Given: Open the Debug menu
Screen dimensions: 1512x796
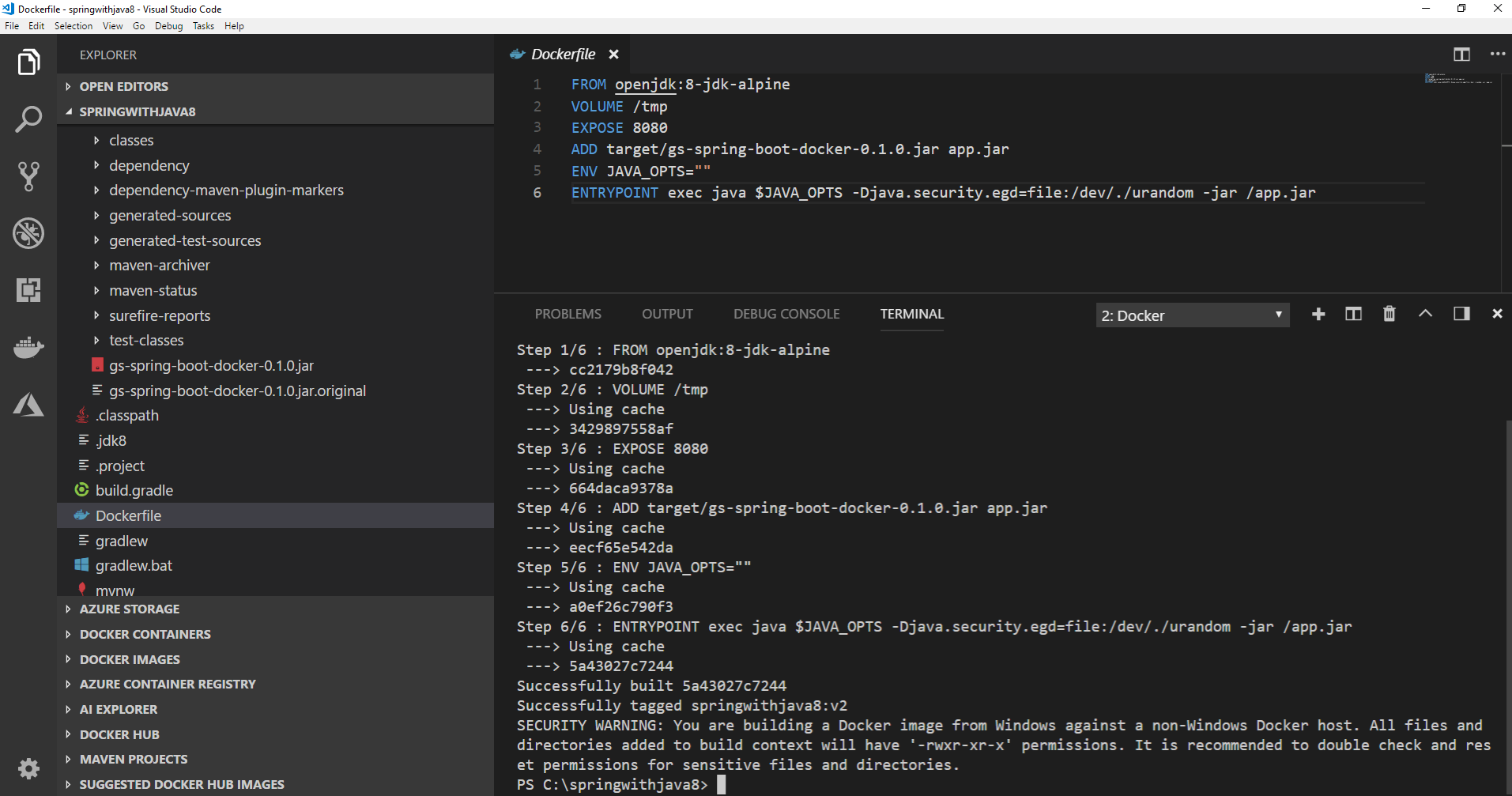Looking at the screenshot, I should [x=168, y=26].
